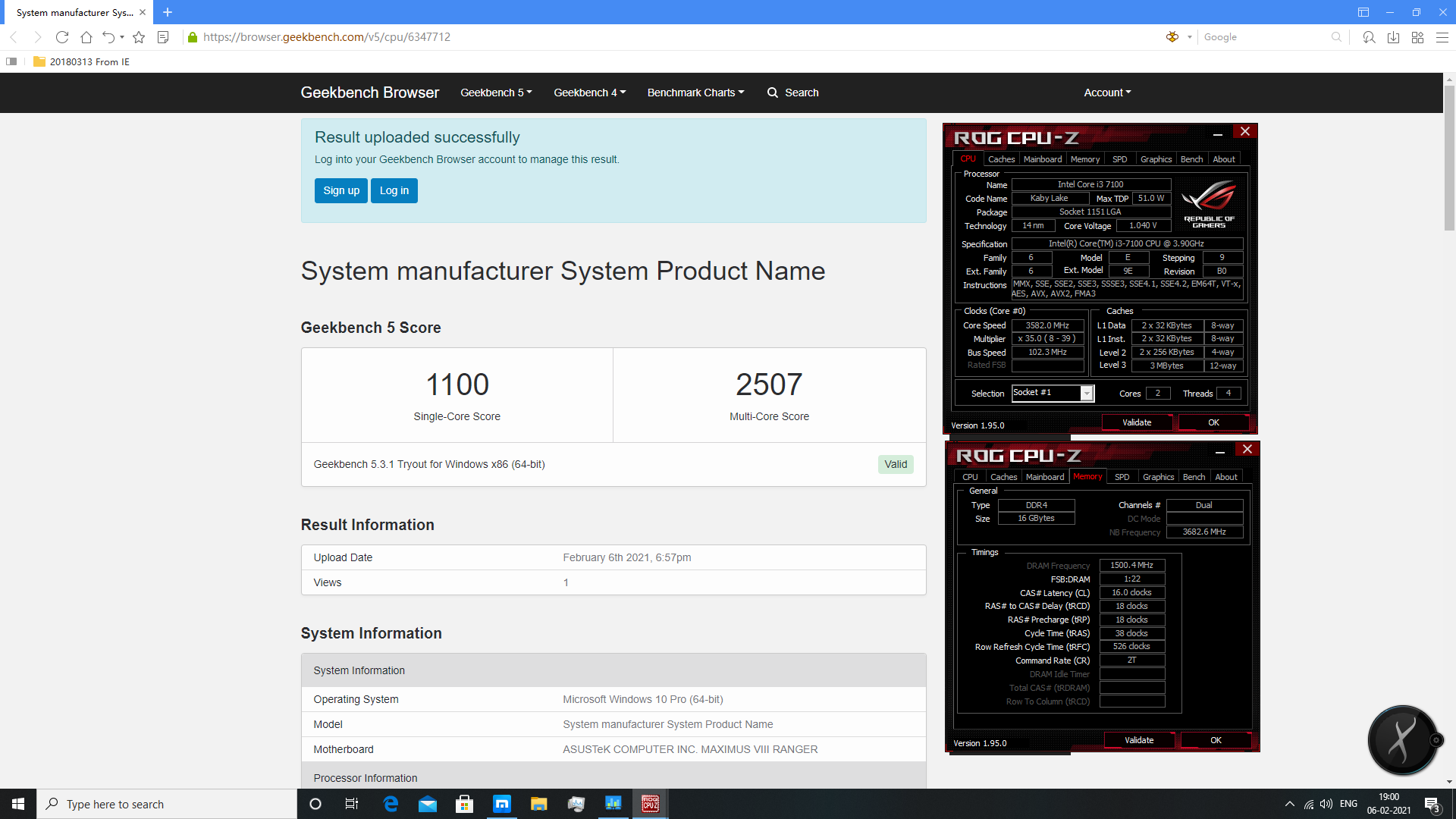Screen dimensions: 1456x819
Task: Open volume control in system tray
Action: (x=1326, y=804)
